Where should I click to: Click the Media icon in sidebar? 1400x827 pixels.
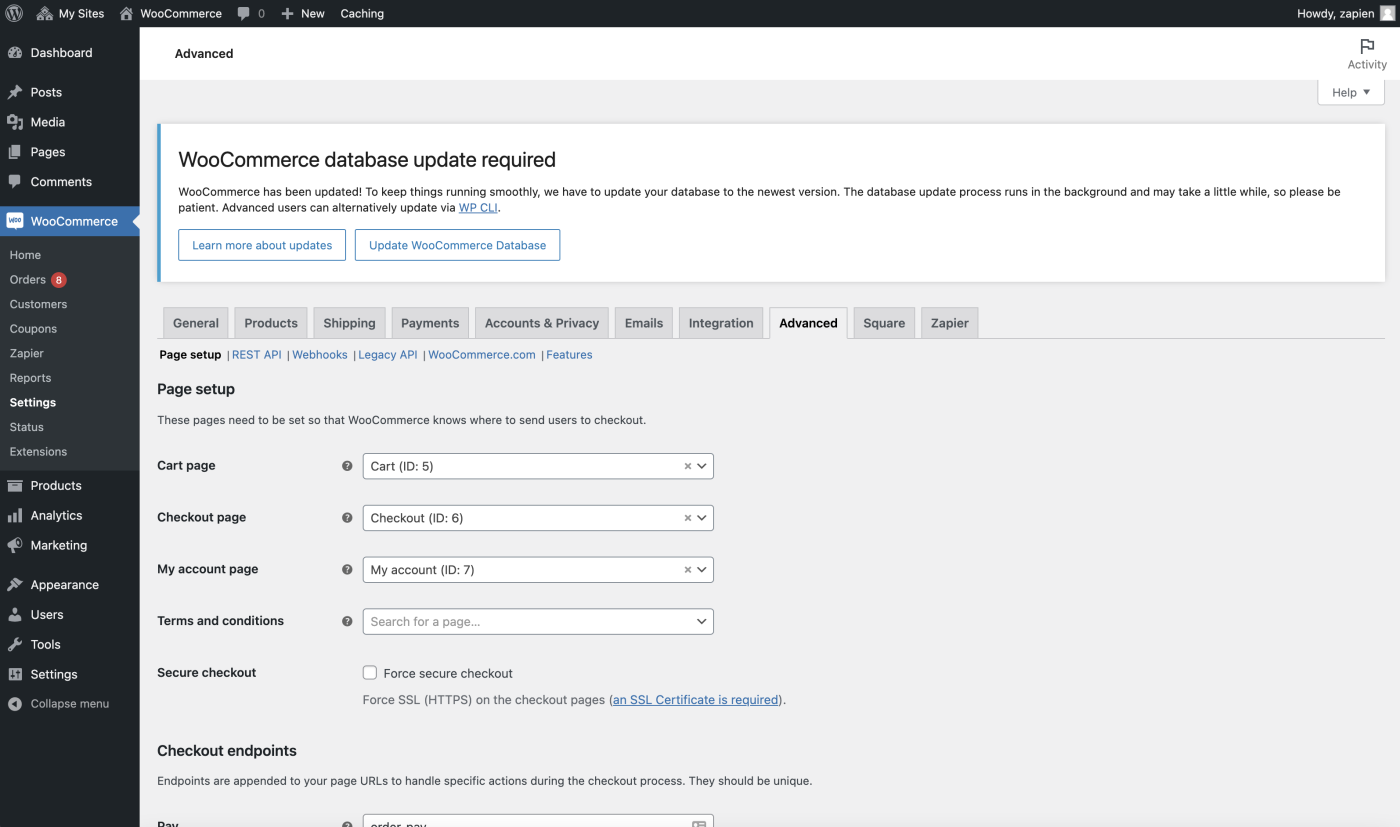click(15, 122)
